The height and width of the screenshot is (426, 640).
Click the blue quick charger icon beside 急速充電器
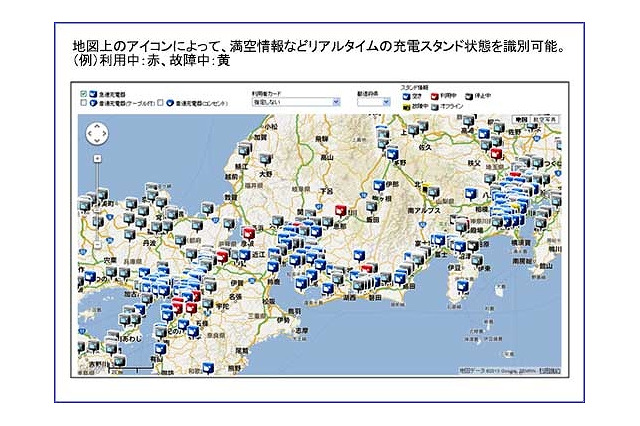(93, 94)
